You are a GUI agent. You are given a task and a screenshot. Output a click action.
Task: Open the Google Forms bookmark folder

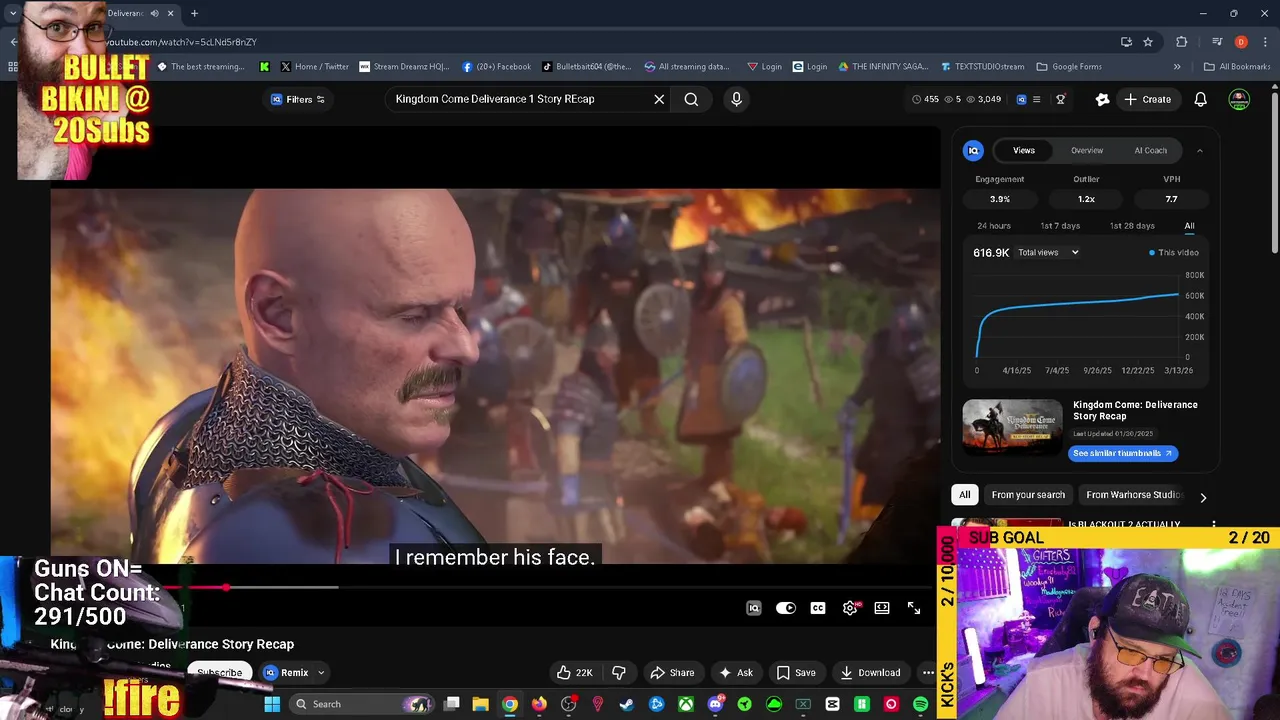pyautogui.click(x=1069, y=67)
